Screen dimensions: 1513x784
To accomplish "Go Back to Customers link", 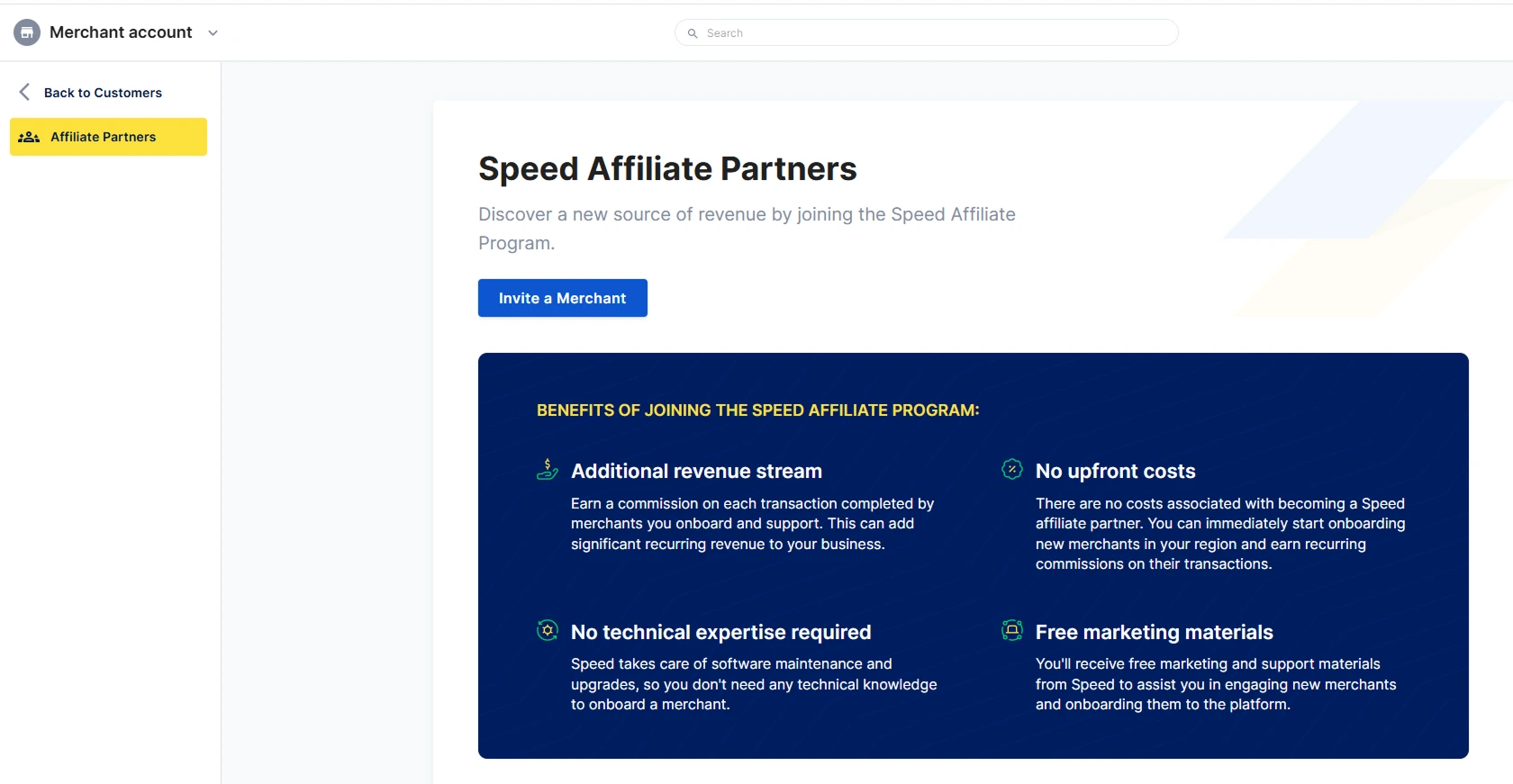I will pyautogui.click(x=103, y=93).
